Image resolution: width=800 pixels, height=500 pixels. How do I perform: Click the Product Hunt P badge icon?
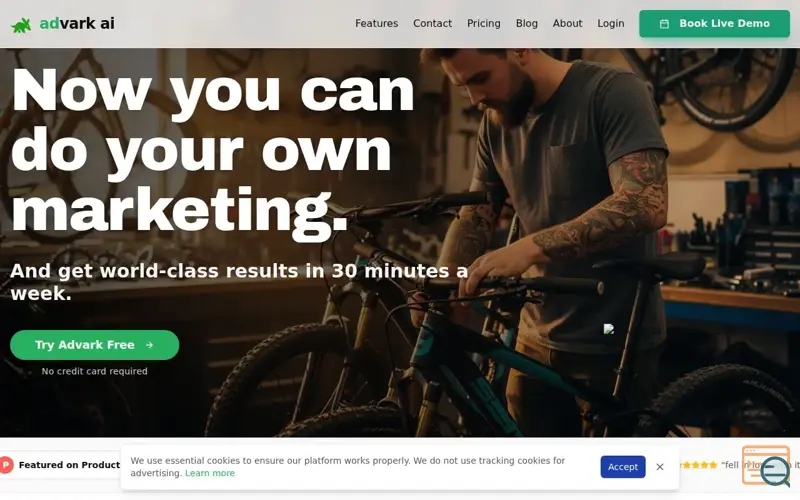[6, 465]
